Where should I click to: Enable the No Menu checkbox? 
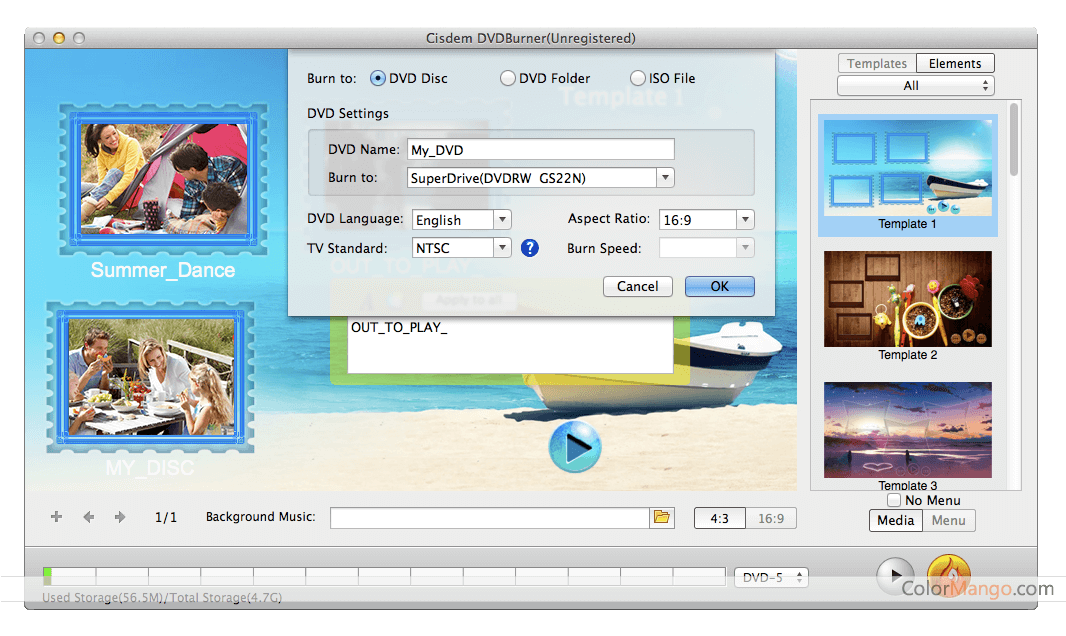[894, 500]
